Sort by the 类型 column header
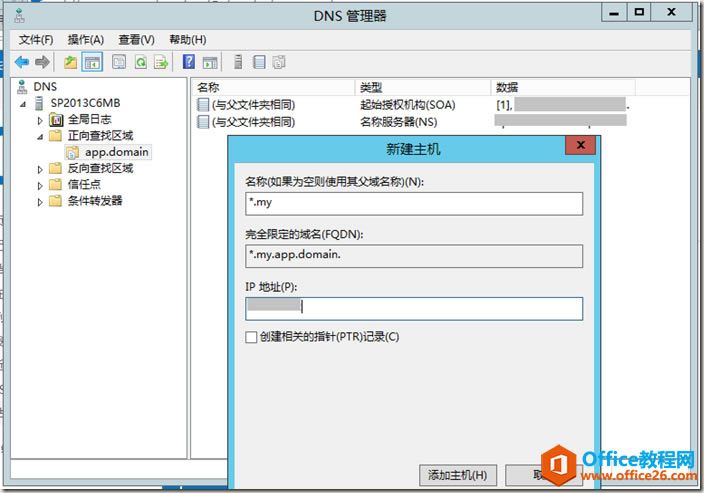 click(423, 88)
